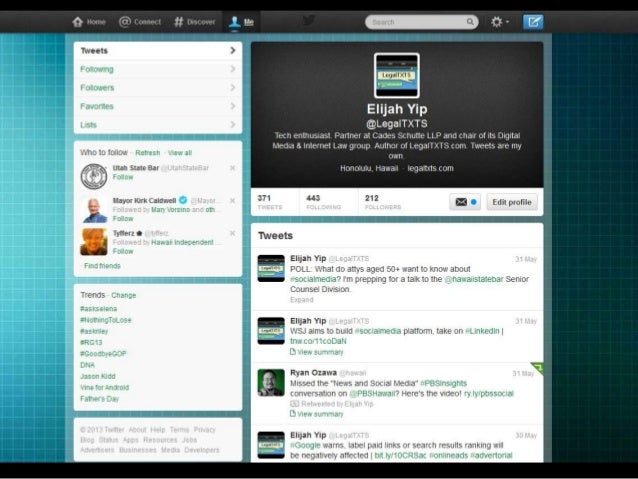
Task: Open Favorites in the sidebar
Action: (158, 106)
